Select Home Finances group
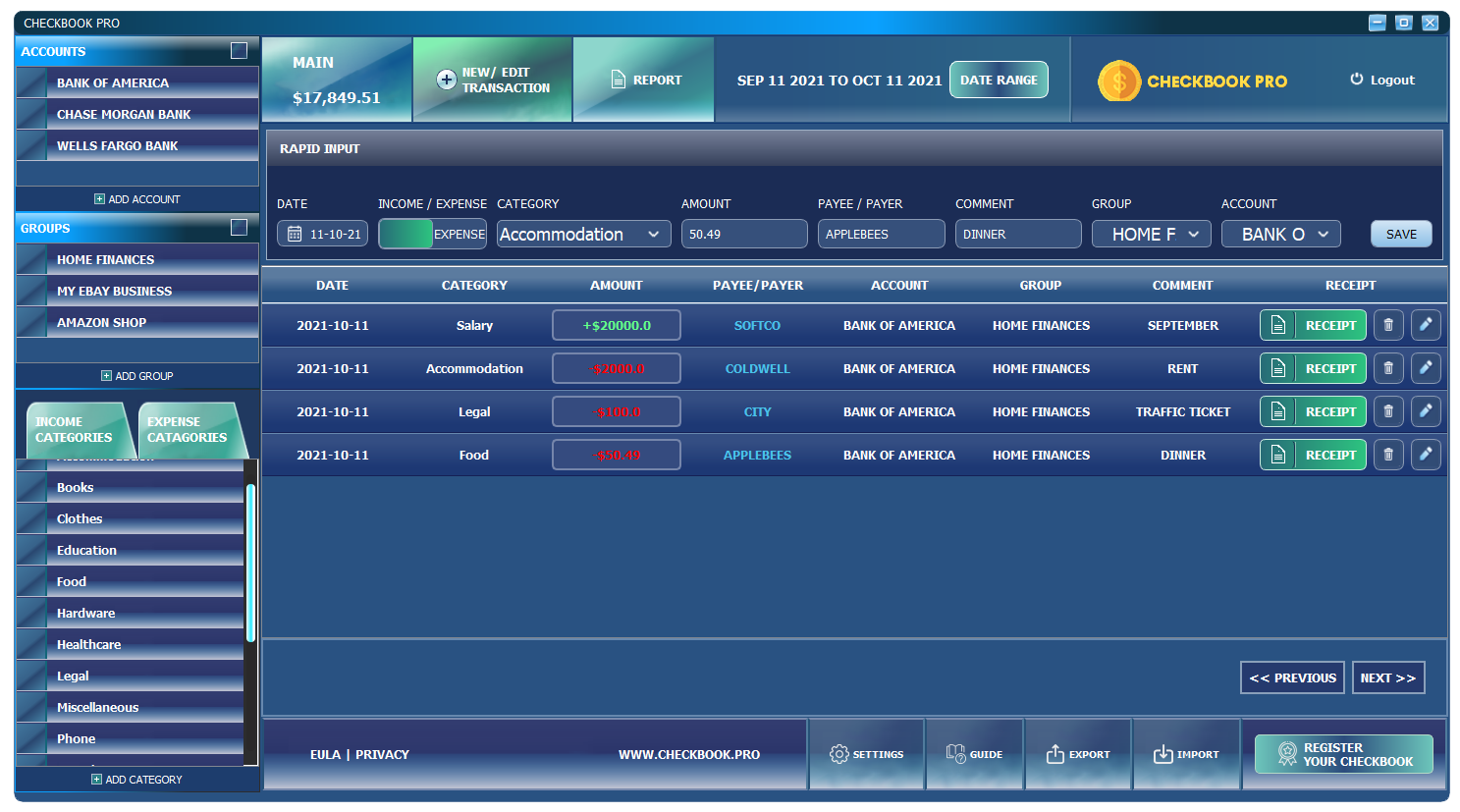1460x812 pixels. 137,259
